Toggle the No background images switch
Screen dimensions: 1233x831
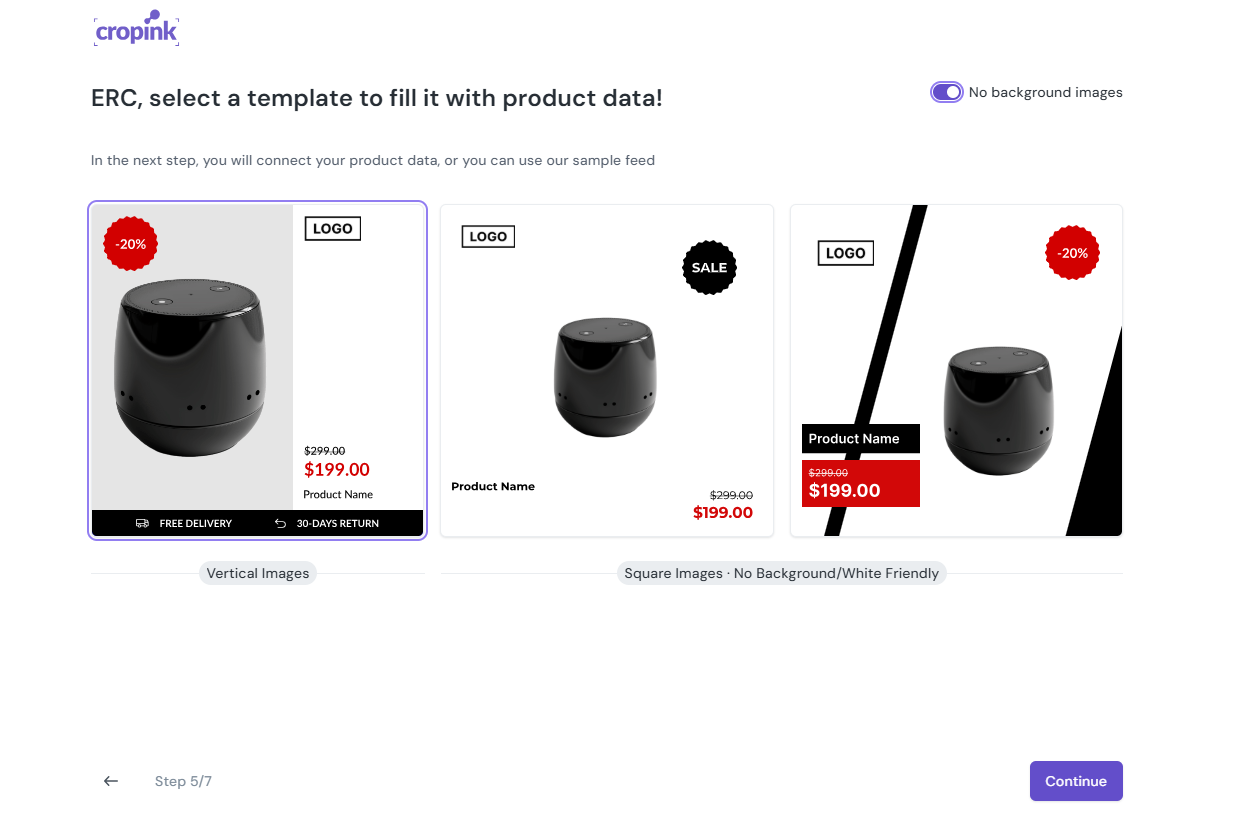[946, 92]
